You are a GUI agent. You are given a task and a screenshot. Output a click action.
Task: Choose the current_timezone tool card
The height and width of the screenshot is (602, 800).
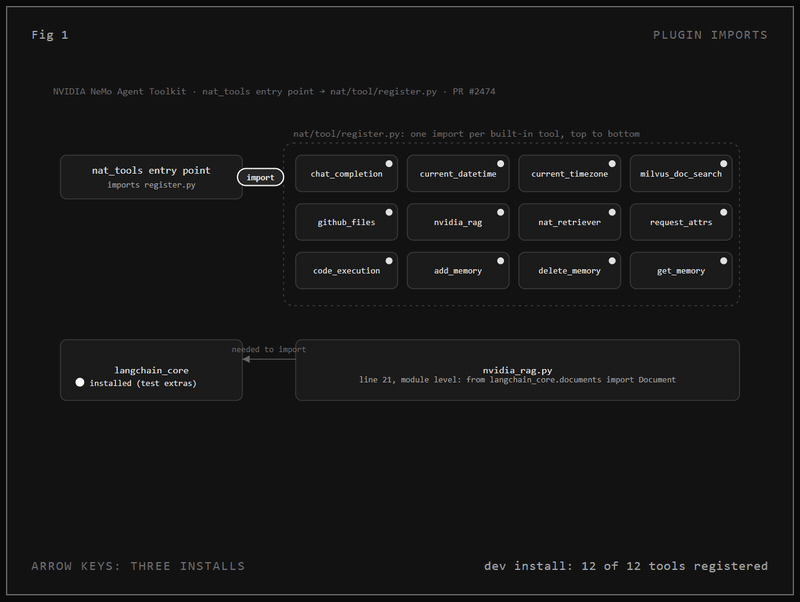point(569,173)
